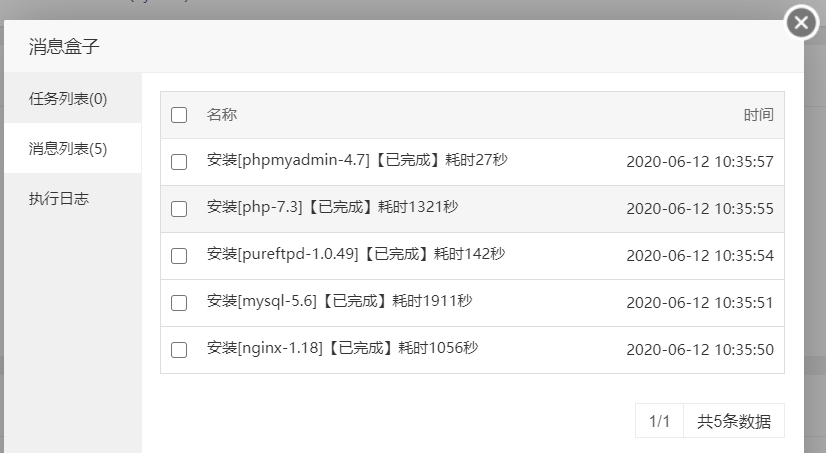Check the nginx-1.18 install message checkbox
The width and height of the screenshot is (826, 453).
point(179,350)
